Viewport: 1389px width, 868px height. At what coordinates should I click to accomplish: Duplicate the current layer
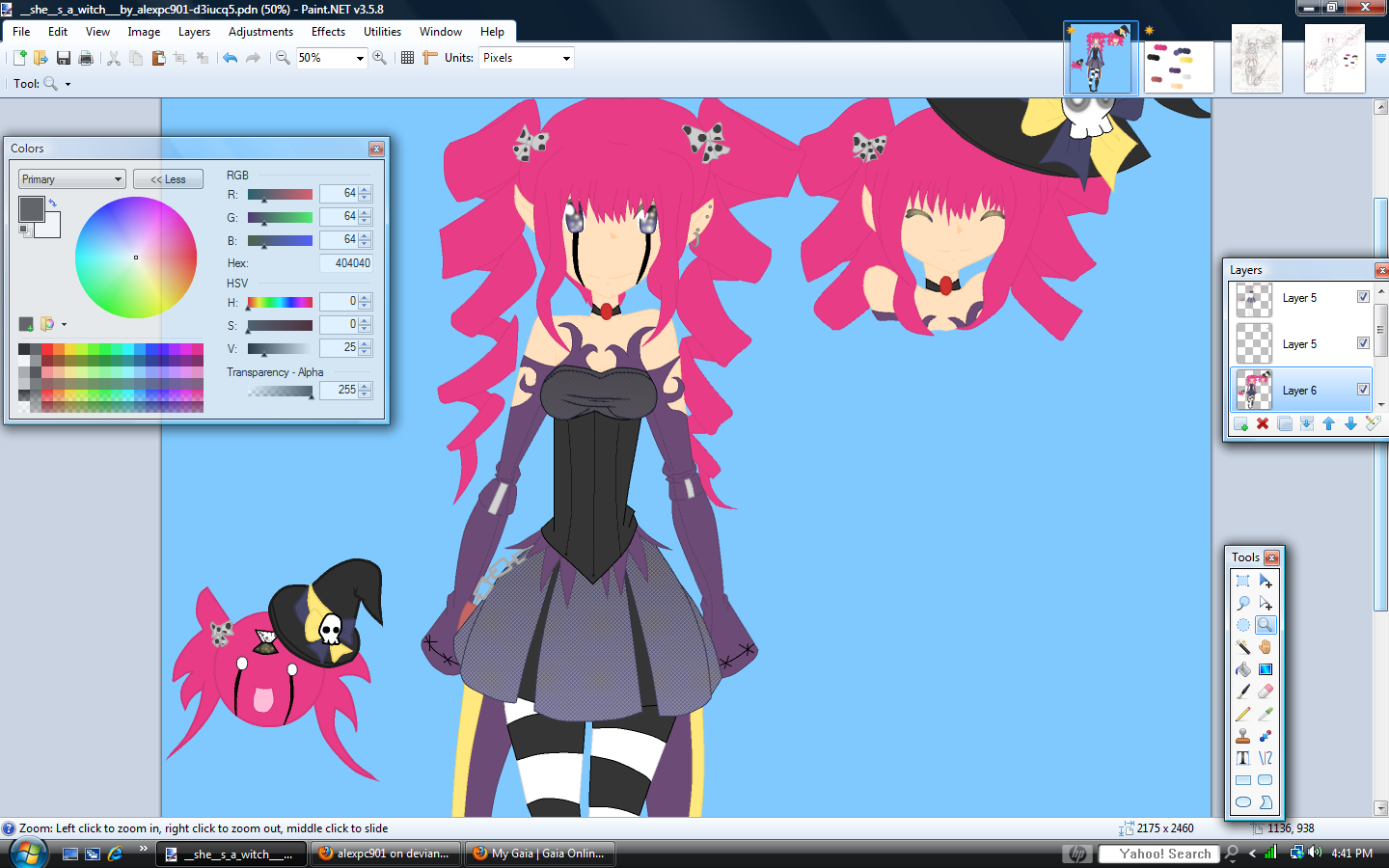coord(1285,423)
